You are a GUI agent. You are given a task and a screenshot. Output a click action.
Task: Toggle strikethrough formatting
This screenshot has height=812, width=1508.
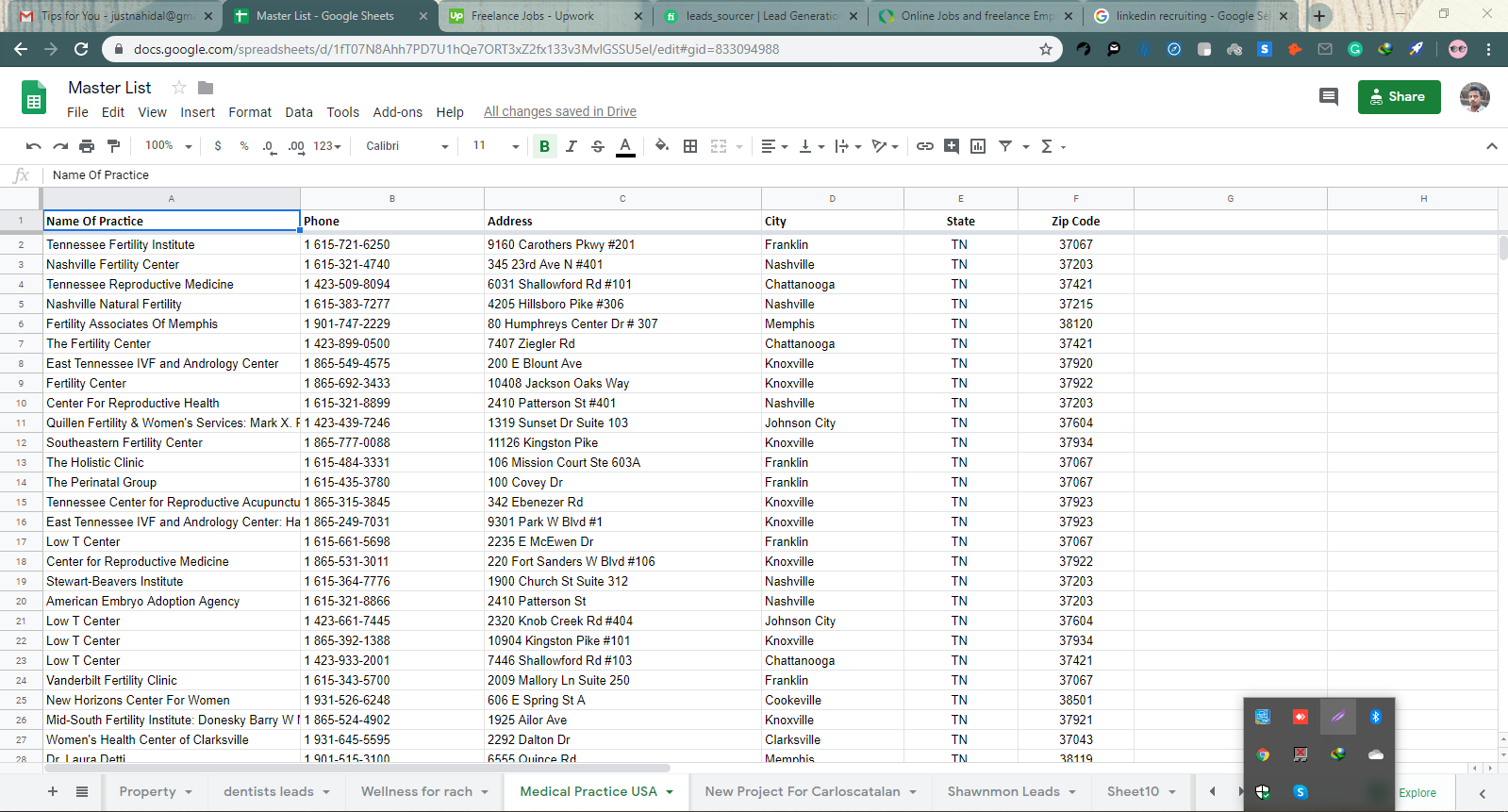tap(598, 146)
